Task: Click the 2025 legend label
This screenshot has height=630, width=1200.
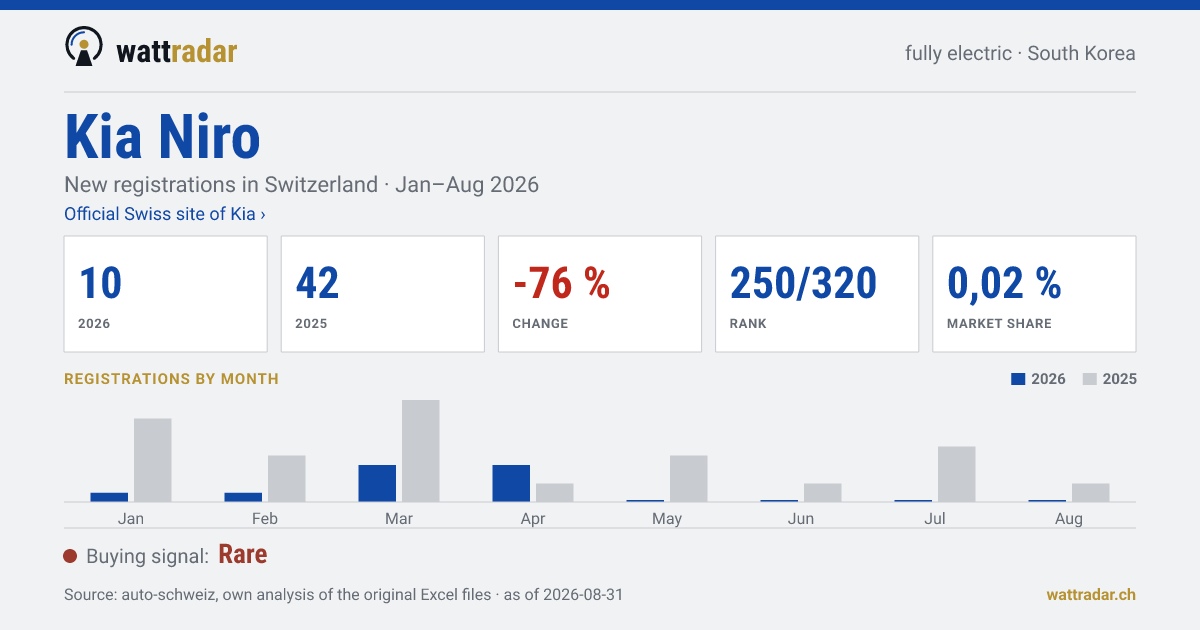Action: click(1120, 379)
